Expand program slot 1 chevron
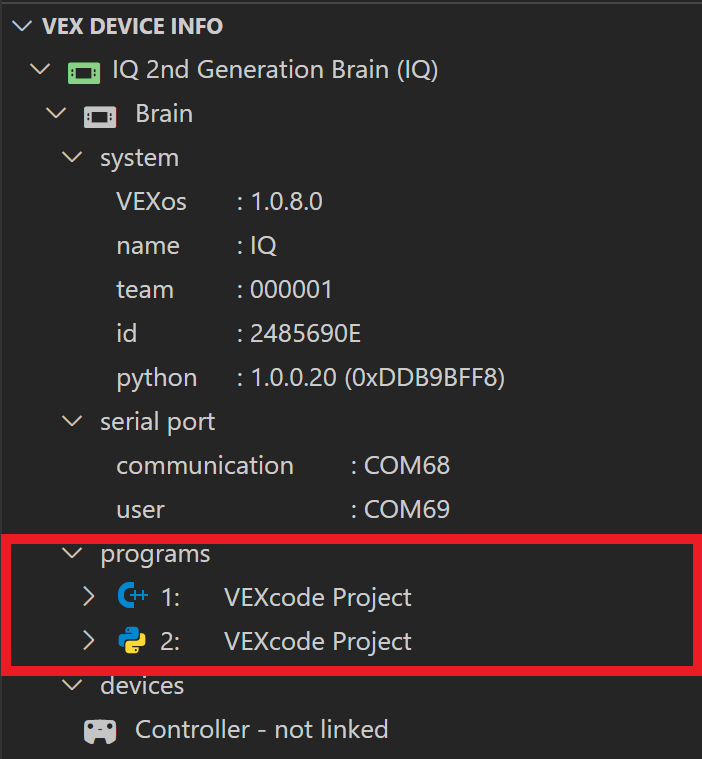The image size is (702, 759). 89,597
